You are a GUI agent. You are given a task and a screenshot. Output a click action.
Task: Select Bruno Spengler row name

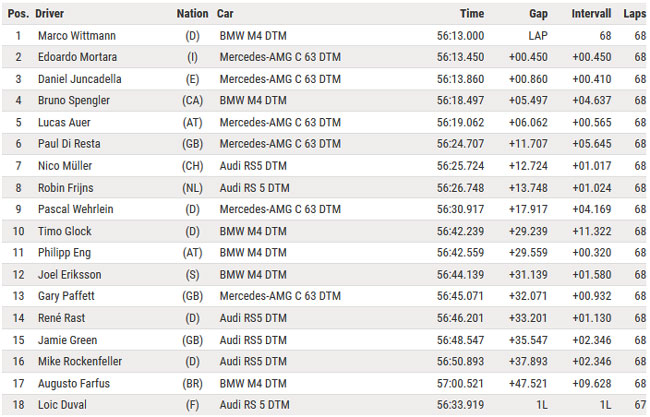[x=74, y=101]
